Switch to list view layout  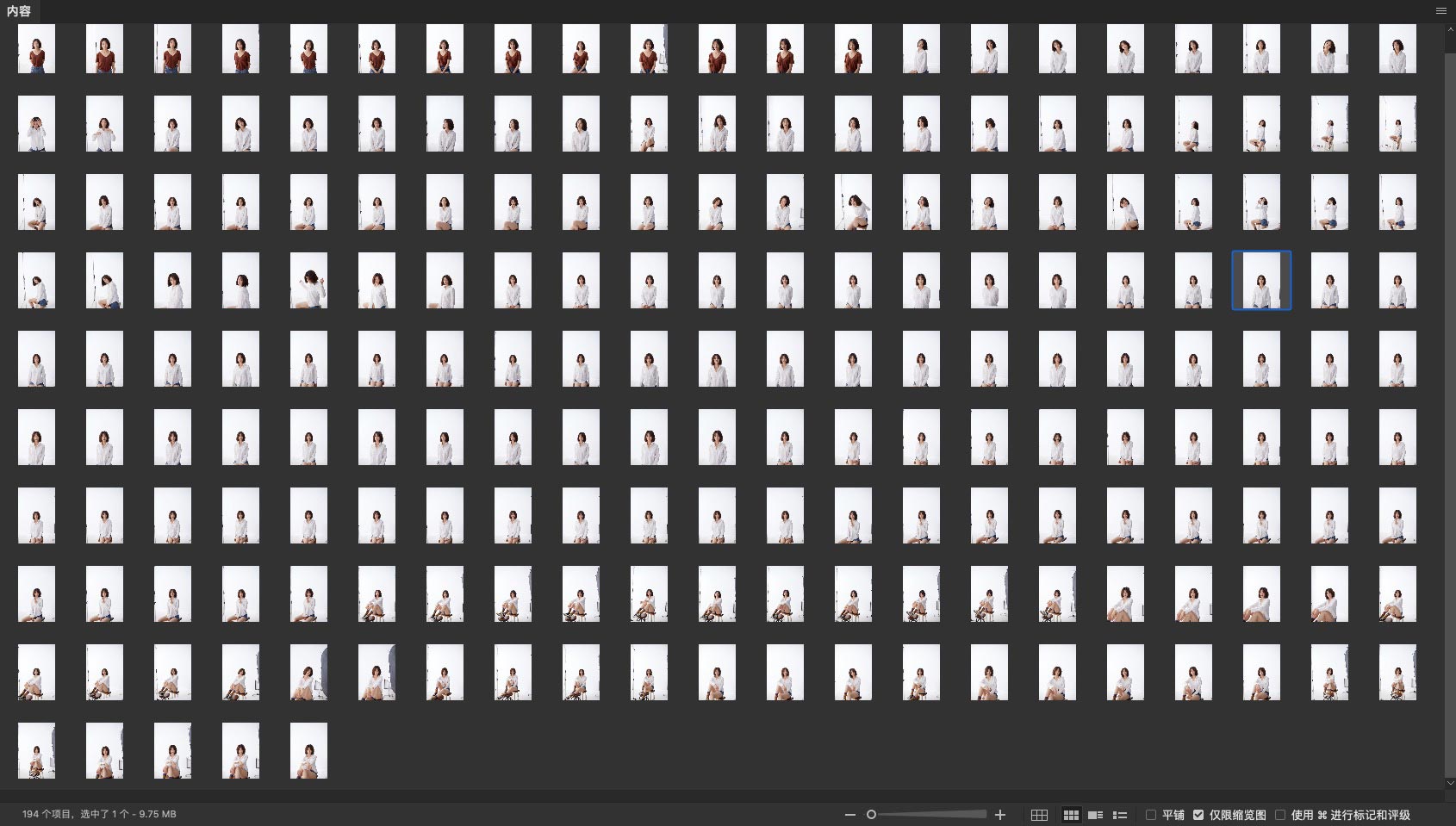[1120, 815]
